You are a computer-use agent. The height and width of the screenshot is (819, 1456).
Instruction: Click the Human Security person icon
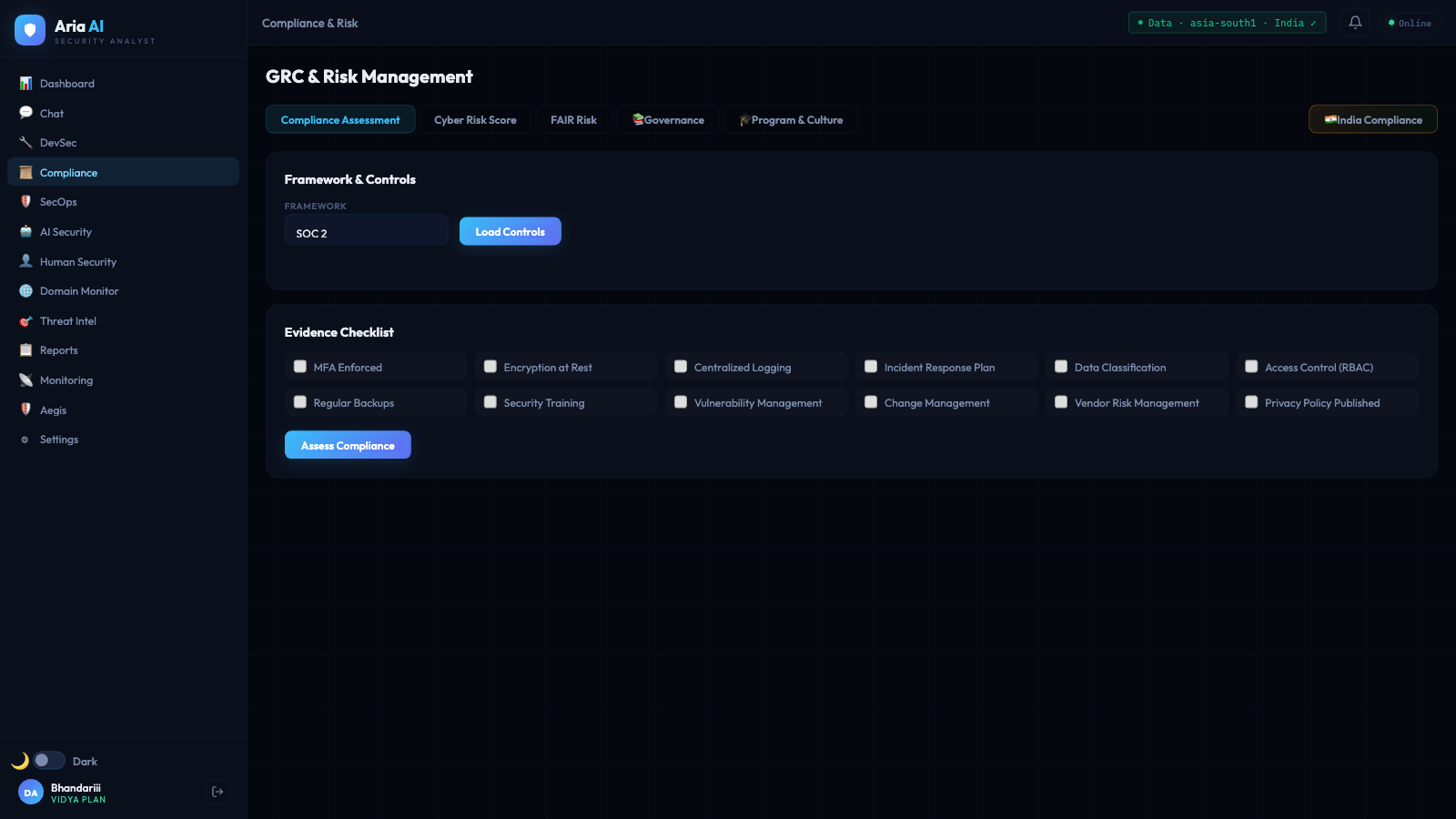click(25, 261)
